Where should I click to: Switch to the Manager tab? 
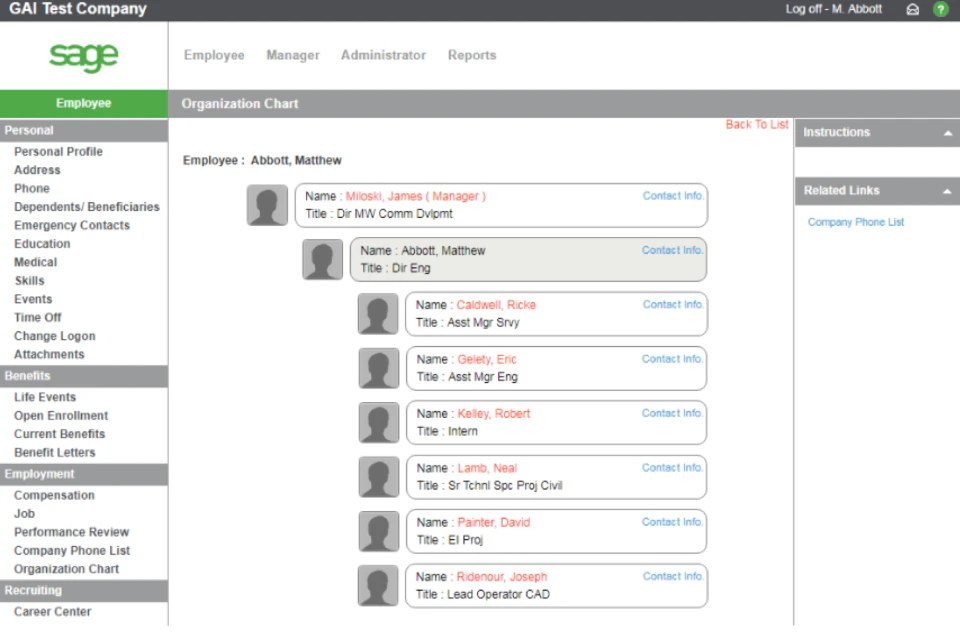click(x=292, y=55)
